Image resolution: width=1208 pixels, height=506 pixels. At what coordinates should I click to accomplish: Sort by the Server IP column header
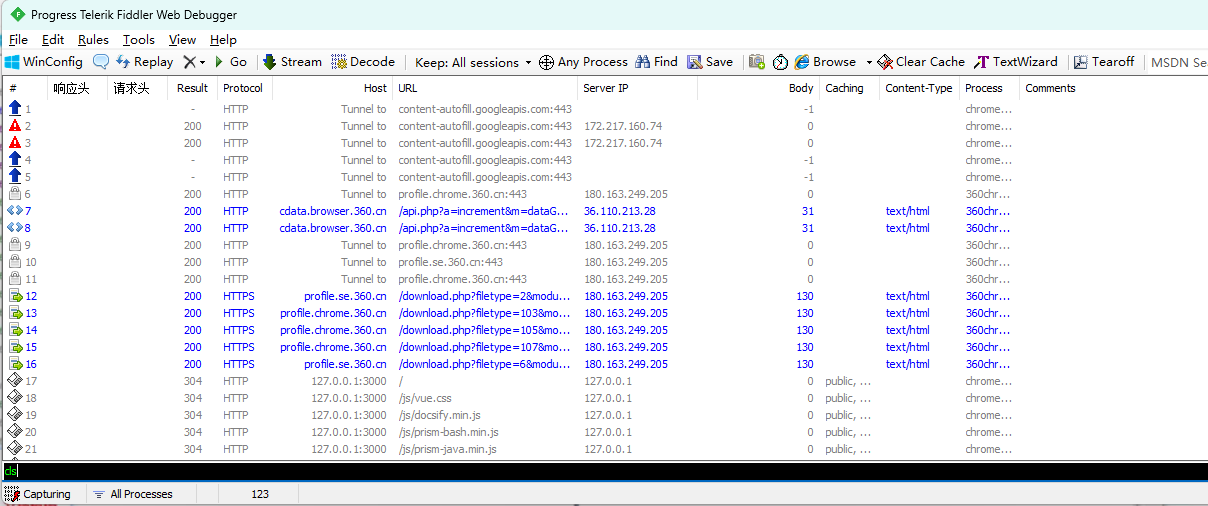pos(637,88)
